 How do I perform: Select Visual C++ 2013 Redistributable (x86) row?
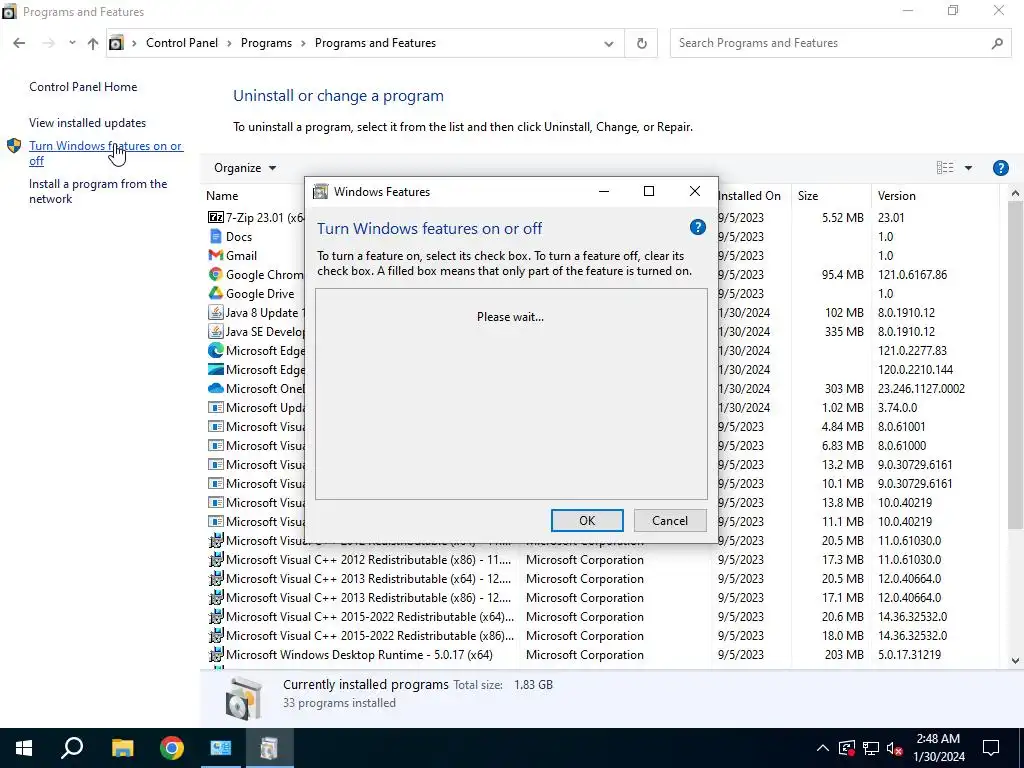(x=601, y=598)
